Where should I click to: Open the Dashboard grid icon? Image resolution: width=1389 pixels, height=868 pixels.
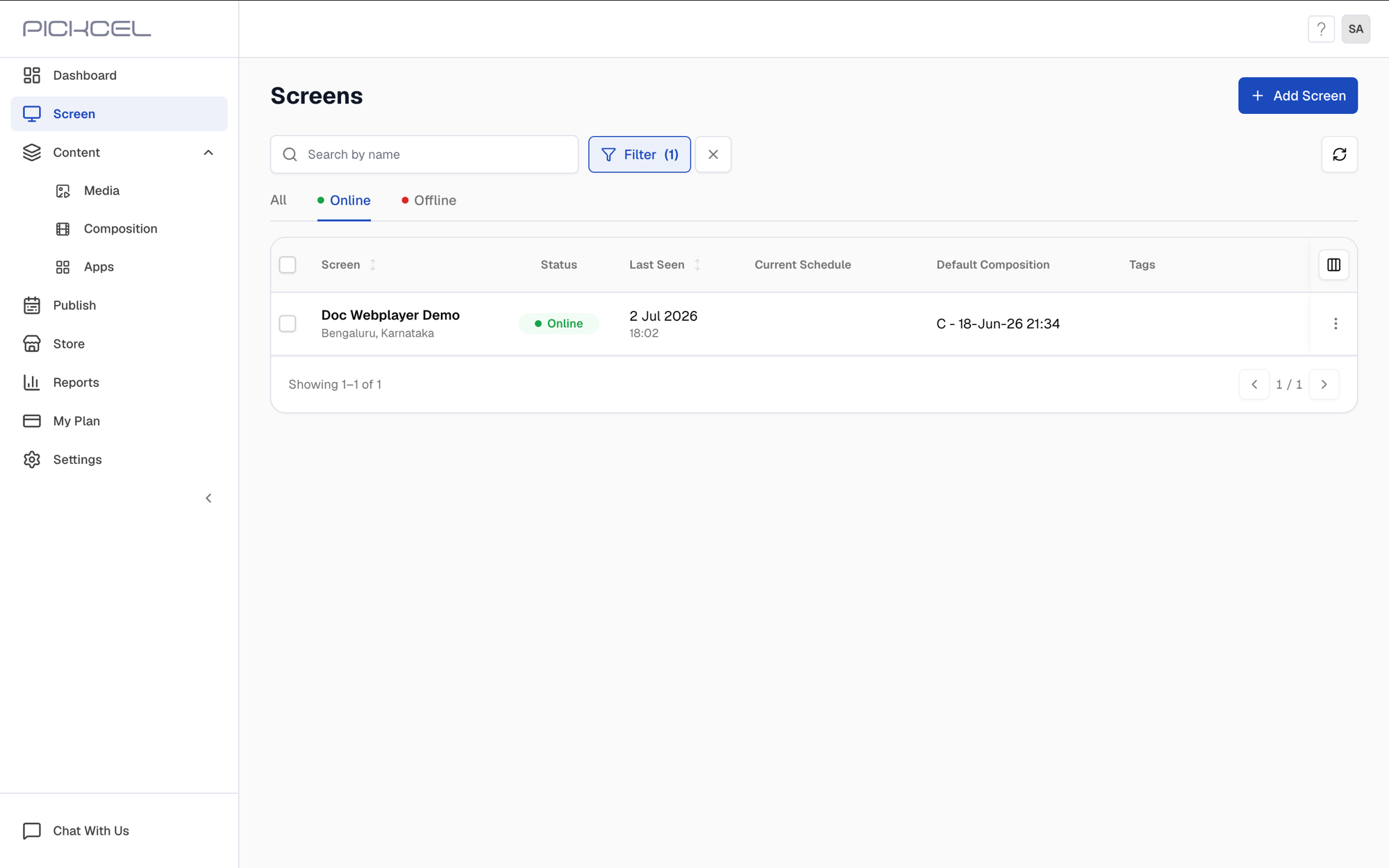click(x=32, y=75)
